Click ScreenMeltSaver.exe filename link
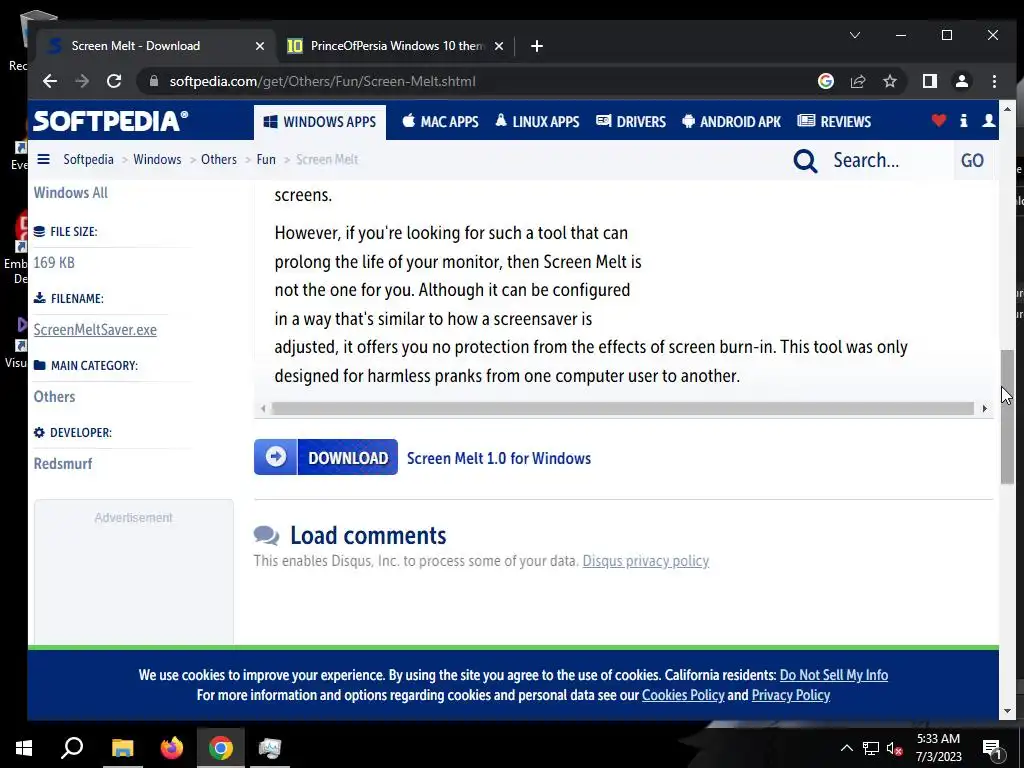The height and width of the screenshot is (768, 1024). (95, 330)
